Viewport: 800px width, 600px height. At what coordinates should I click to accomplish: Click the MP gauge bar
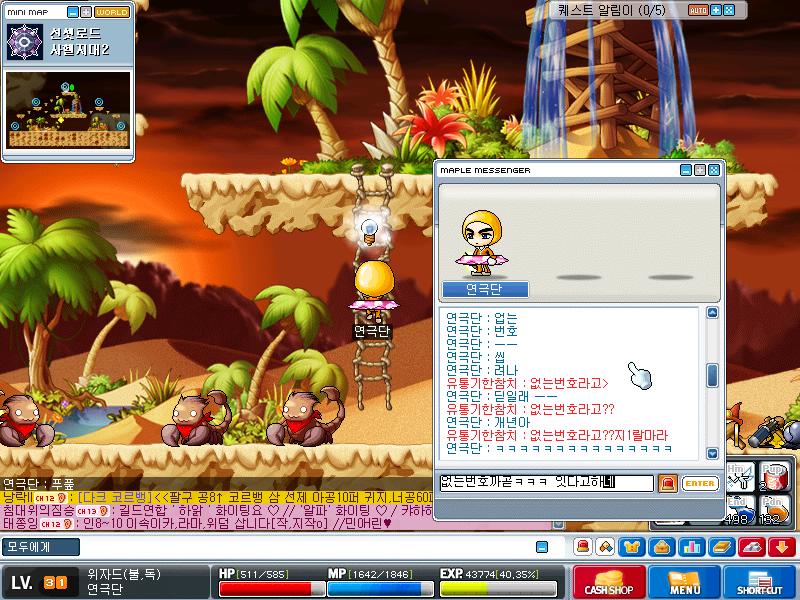click(380, 589)
